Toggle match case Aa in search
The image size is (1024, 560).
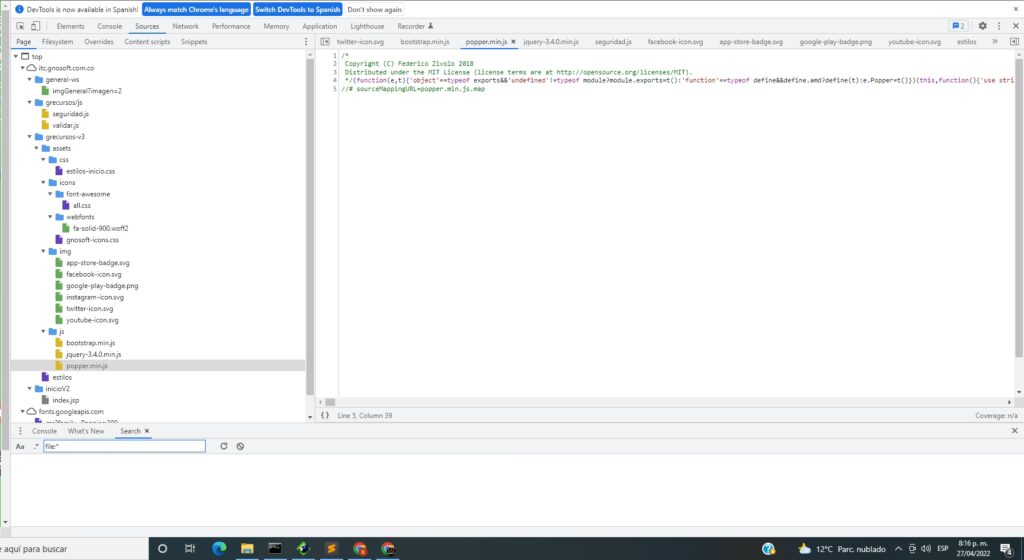pos(20,446)
